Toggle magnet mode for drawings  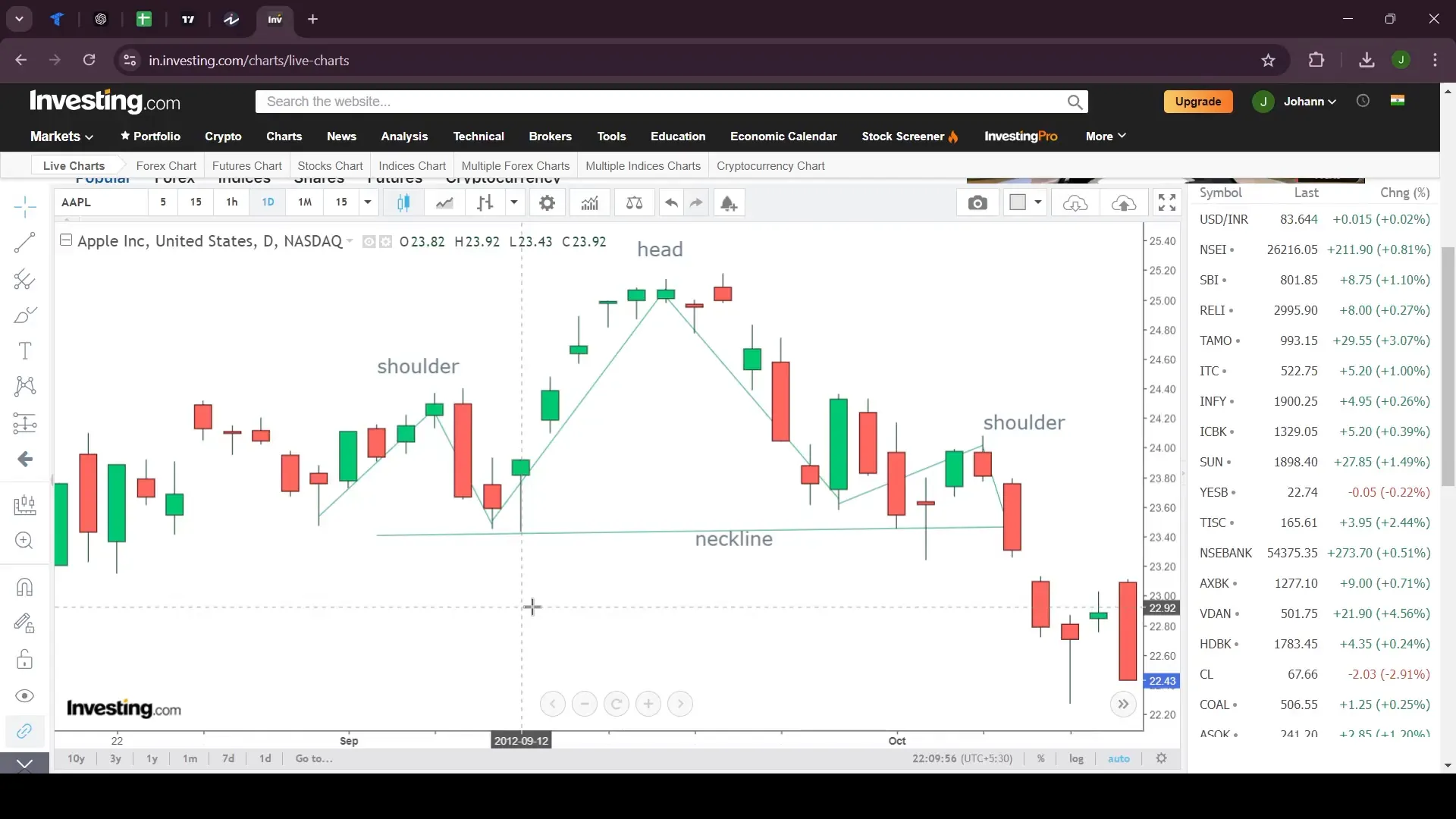tap(25, 588)
